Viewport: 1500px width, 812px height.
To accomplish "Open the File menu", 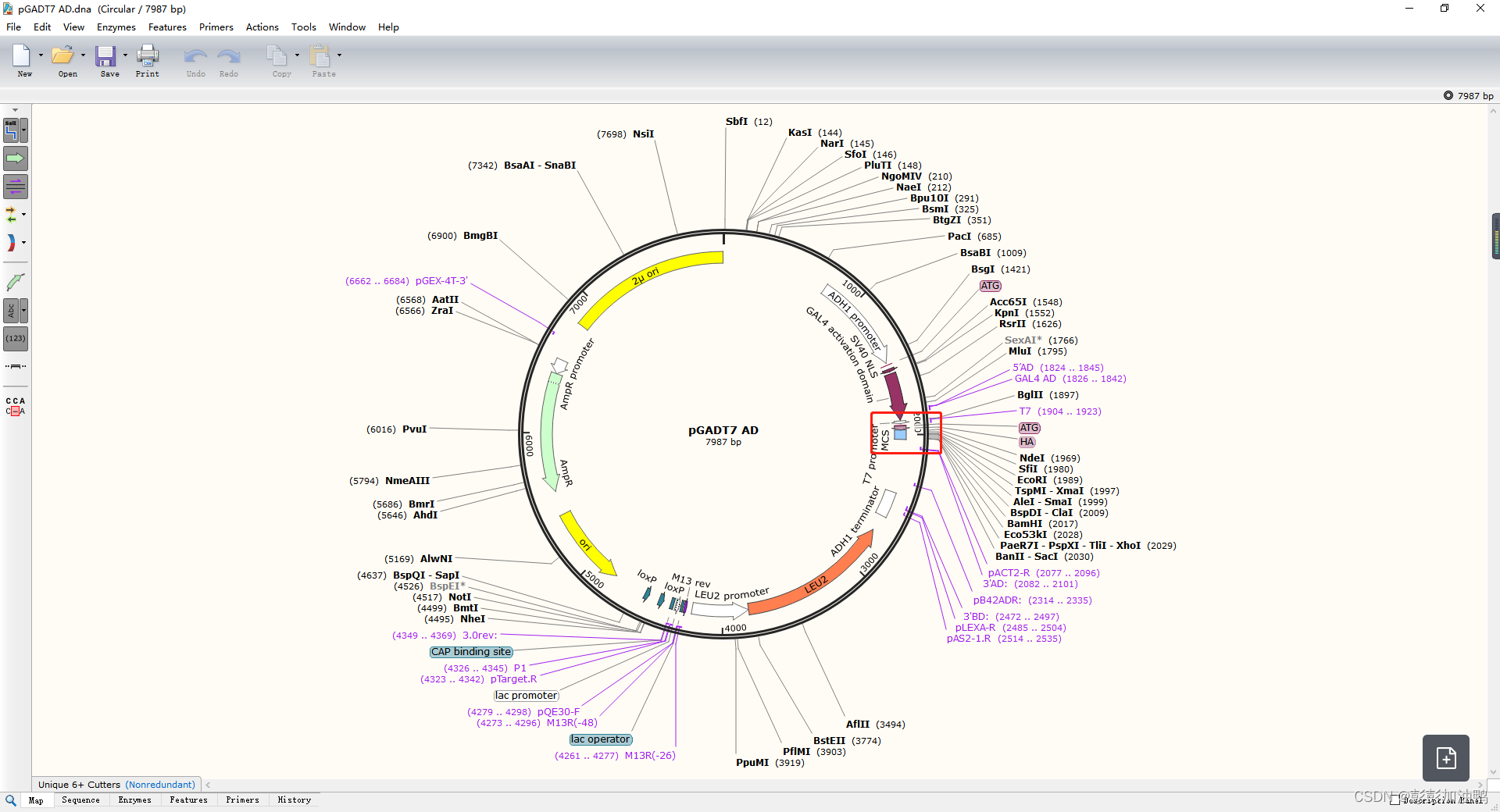I will (14, 27).
